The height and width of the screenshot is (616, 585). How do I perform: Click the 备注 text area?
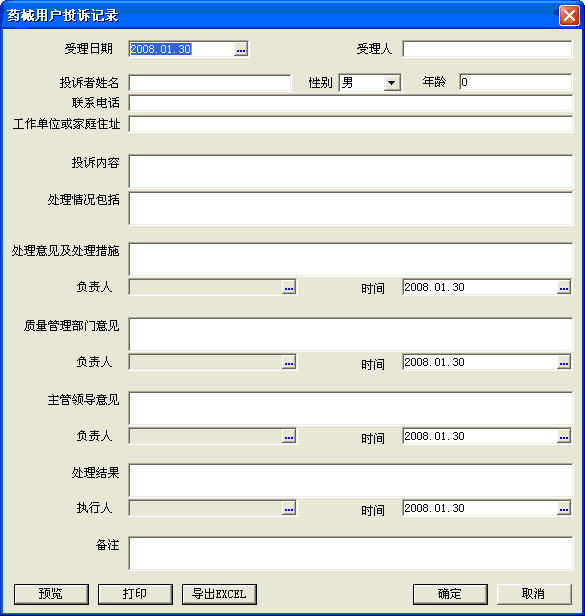pyautogui.click(x=350, y=553)
